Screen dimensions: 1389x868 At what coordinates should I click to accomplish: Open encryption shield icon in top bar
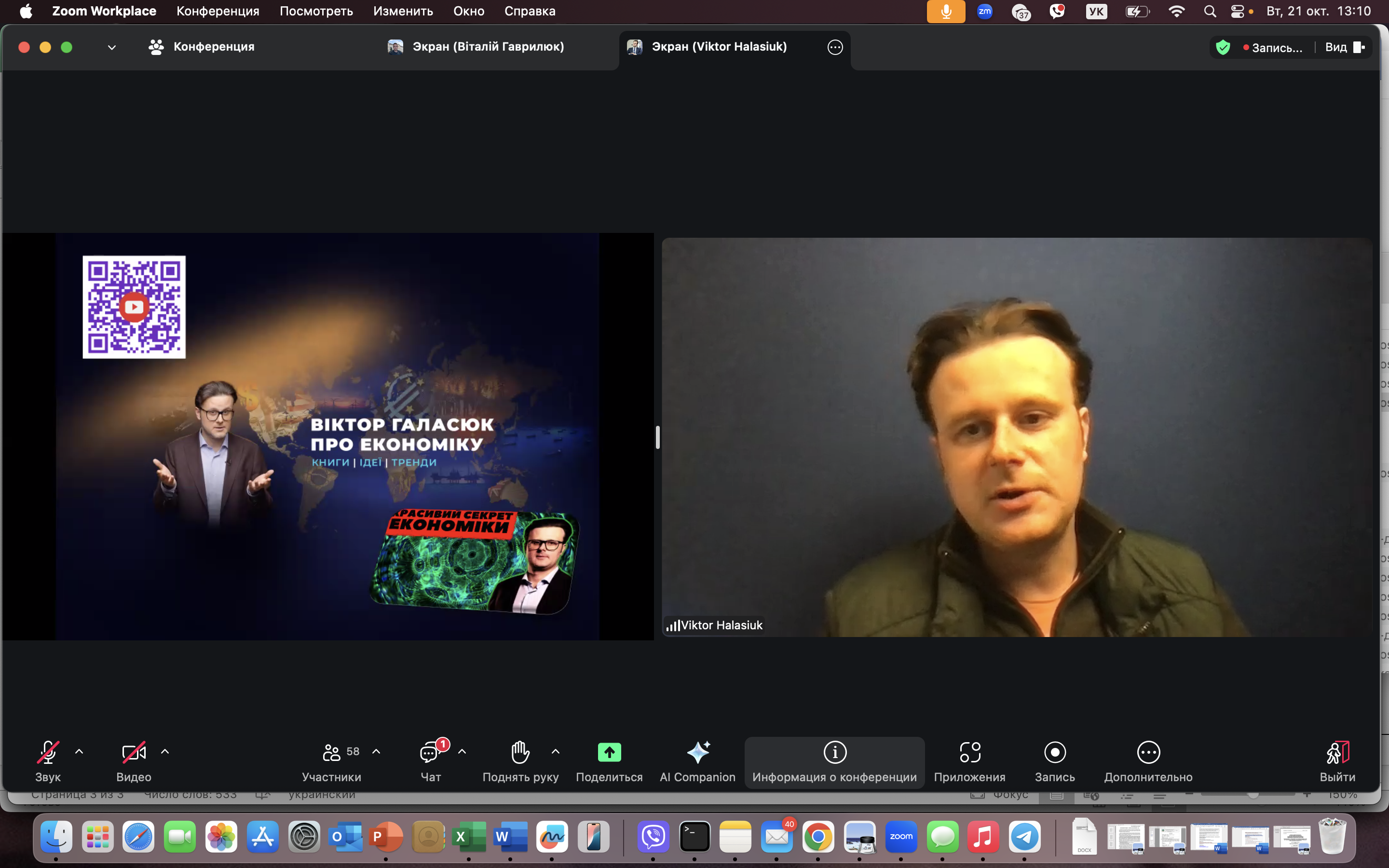(x=1223, y=48)
